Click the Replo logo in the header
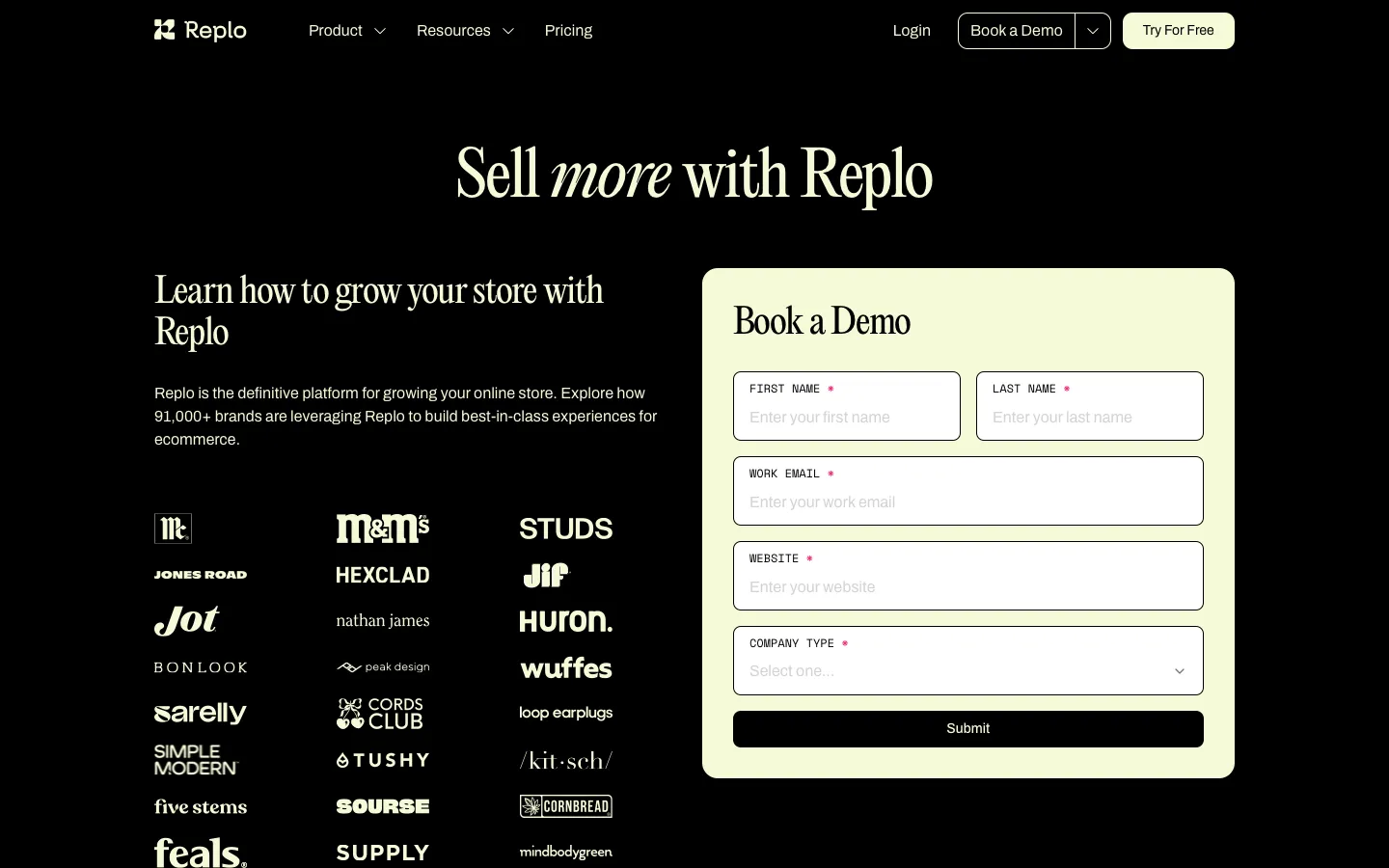The height and width of the screenshot is (868, 1389). pos(201,31)
